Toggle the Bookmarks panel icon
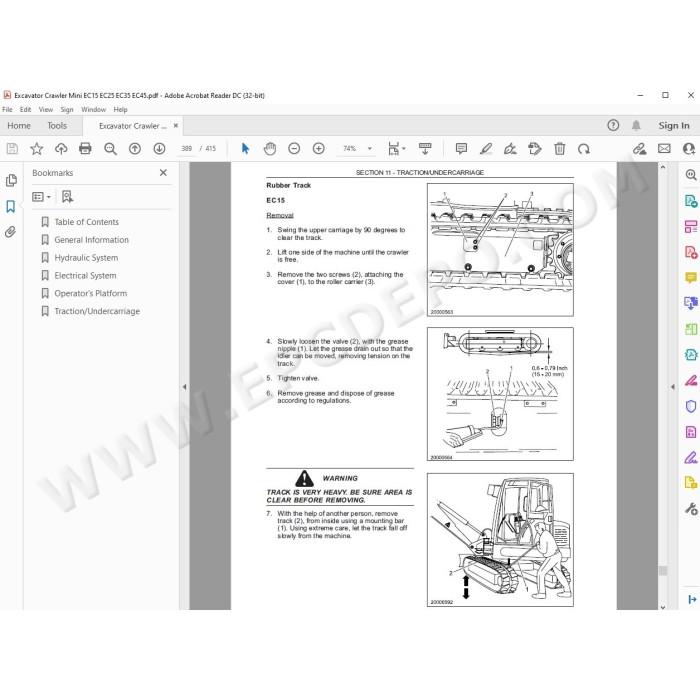Image resolution: width=700 pixels, height=700 pixels. click(x=11, y=206)
